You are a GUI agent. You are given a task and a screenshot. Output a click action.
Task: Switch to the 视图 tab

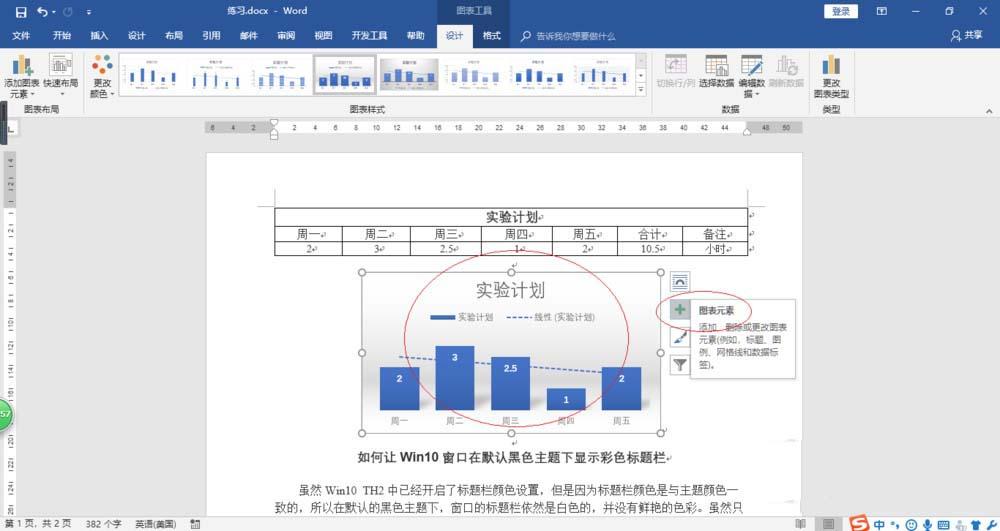coord(323,36)
